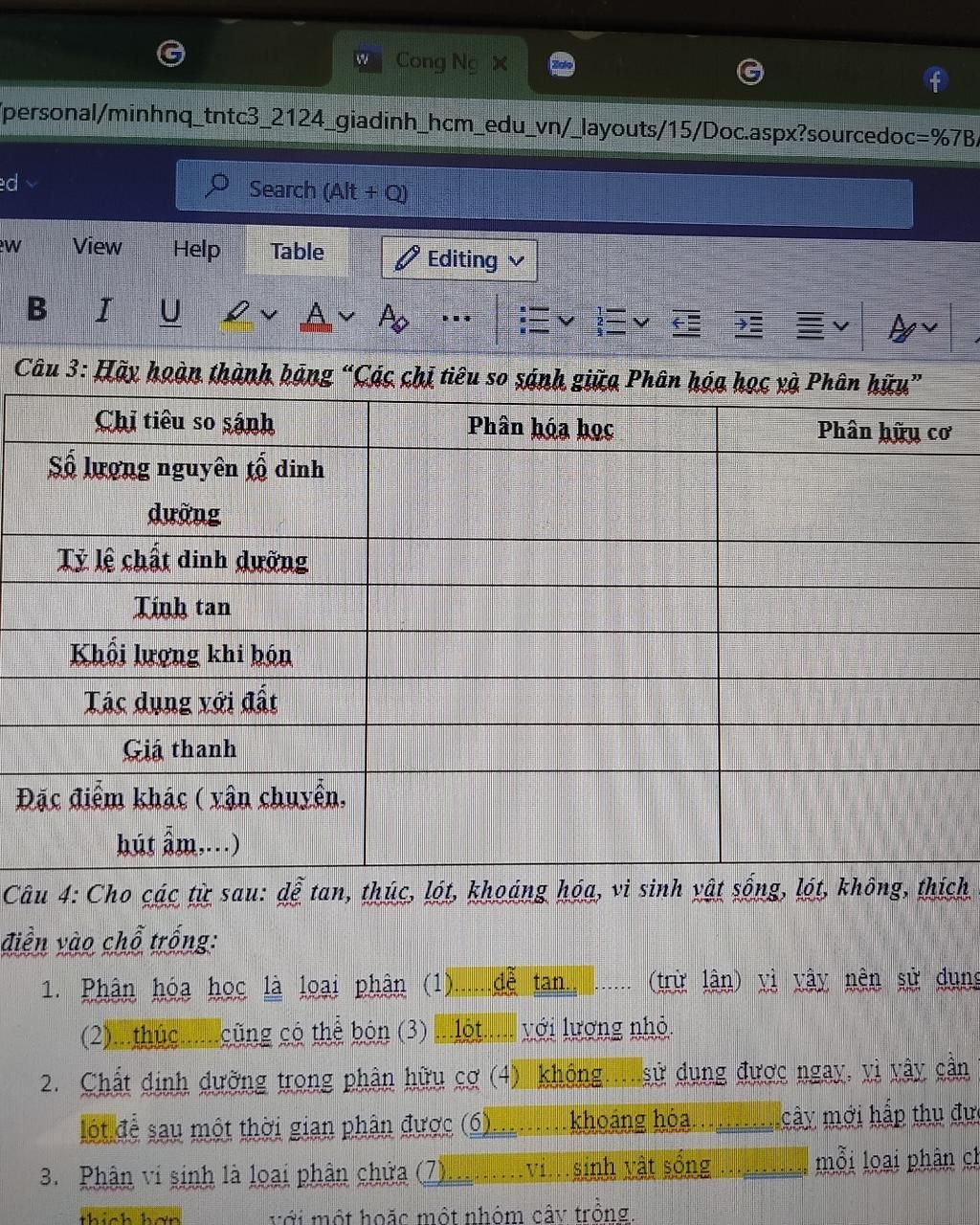The image size is (980, 1225).
Task: Open the highlight color dropdown arrow
Action: [x=269, y=315]
